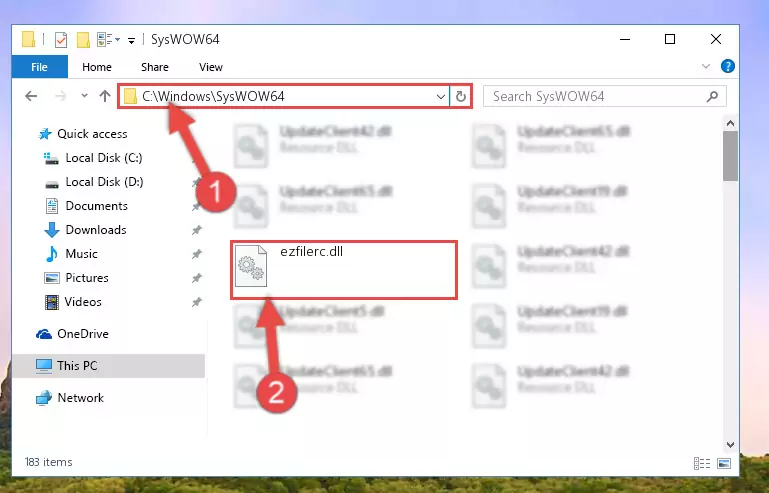
Task: Click the pin icon next to Videos
Action: click(196, 302)
